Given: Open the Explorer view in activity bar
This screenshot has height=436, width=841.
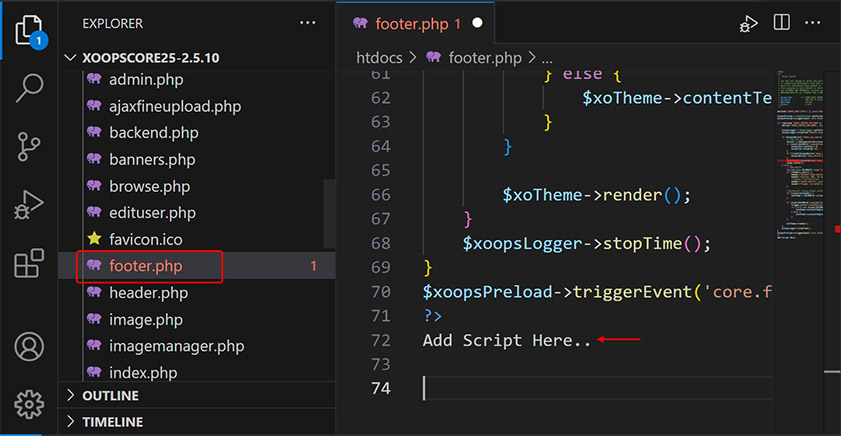Looking at the screenshot, I should click(x=28, y=30).
